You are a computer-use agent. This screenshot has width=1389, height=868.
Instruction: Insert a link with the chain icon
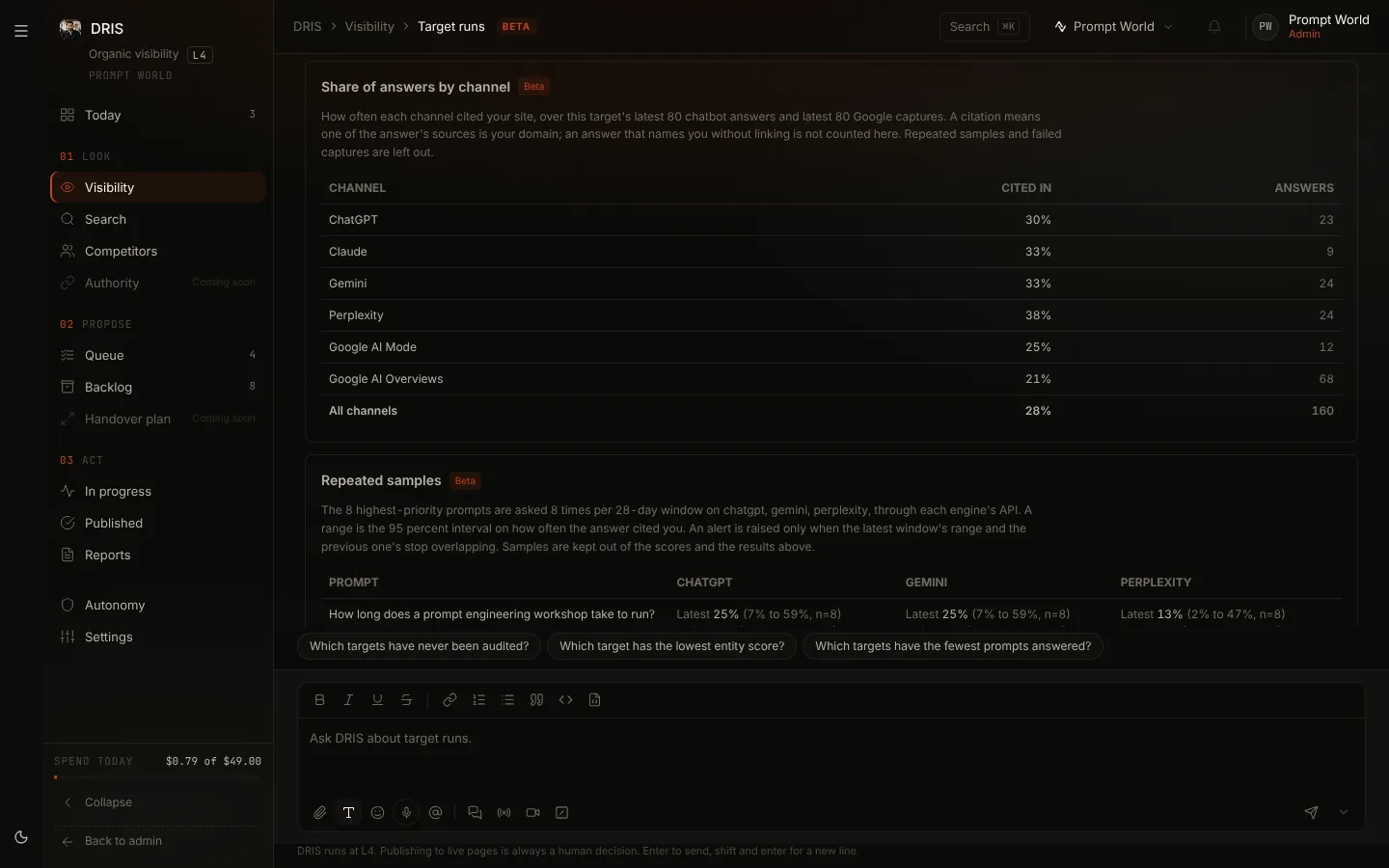(449, 700)
